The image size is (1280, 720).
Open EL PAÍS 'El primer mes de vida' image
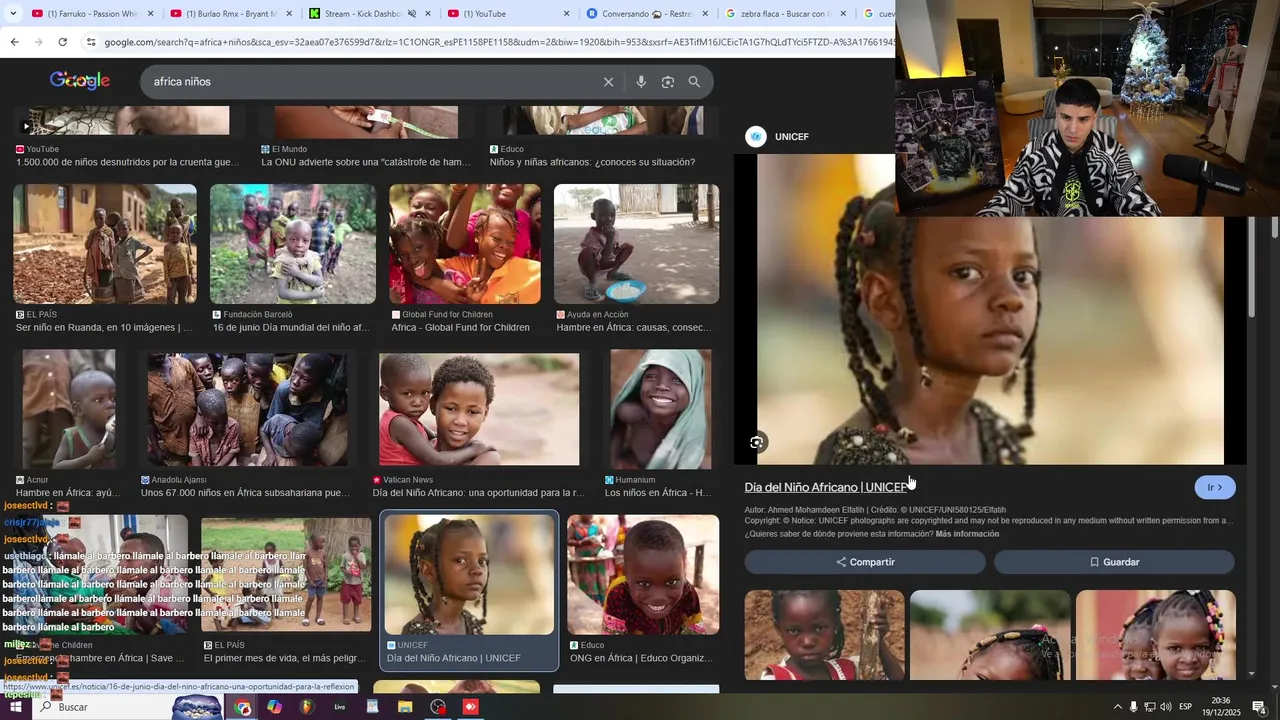pos(286,574)
